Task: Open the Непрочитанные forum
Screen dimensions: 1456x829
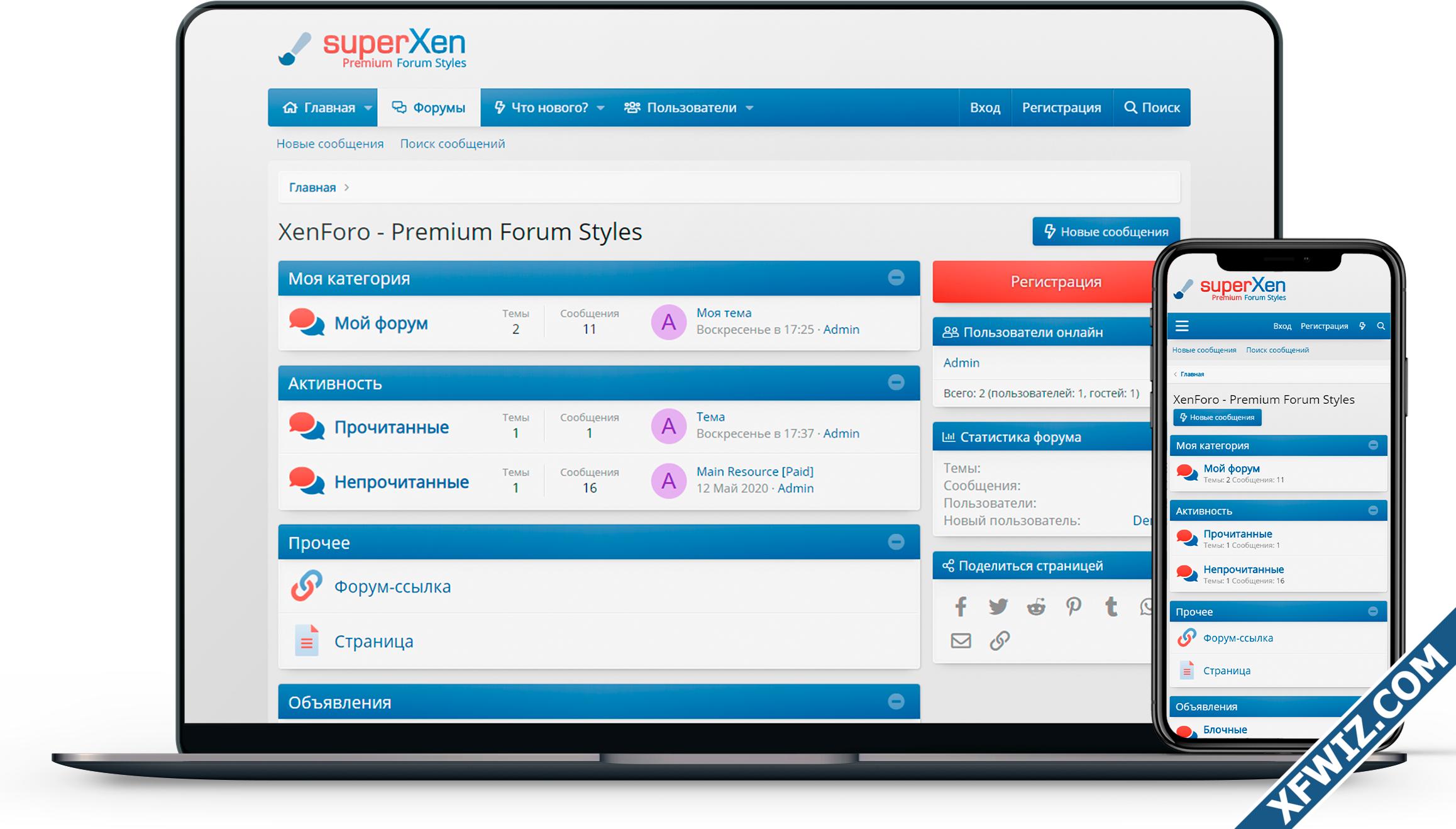Action: 401,482
